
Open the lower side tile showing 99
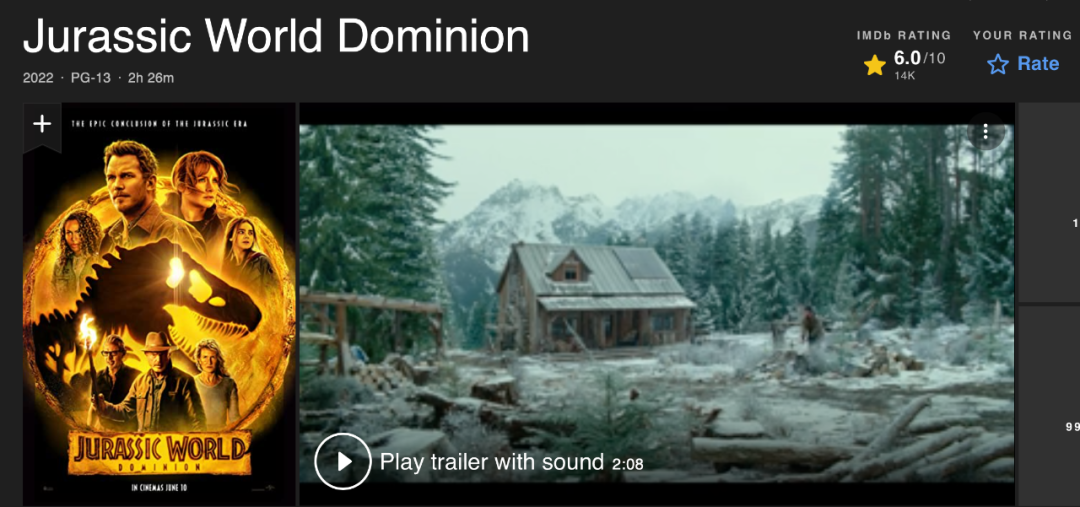click(x=1049, y=406)
